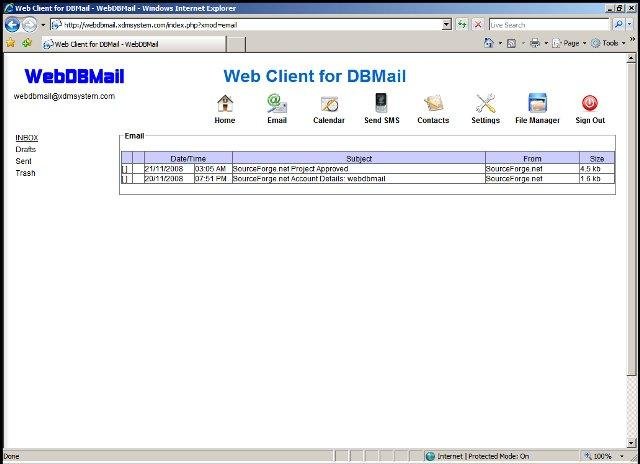Click in the Live Search input box
This screenshot has width=640, height=464.
pyautogui.click(x=549, y=25)
